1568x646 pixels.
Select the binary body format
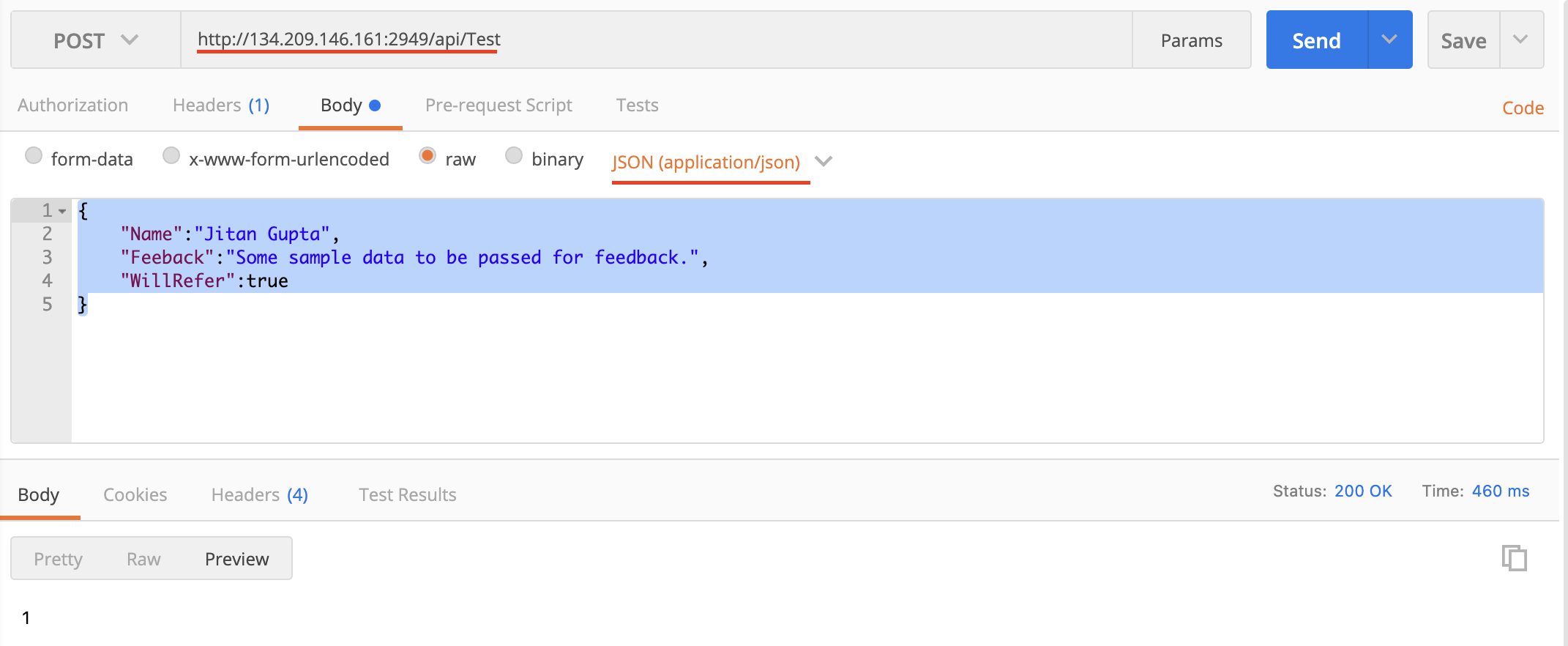click(x=513, y=155)
